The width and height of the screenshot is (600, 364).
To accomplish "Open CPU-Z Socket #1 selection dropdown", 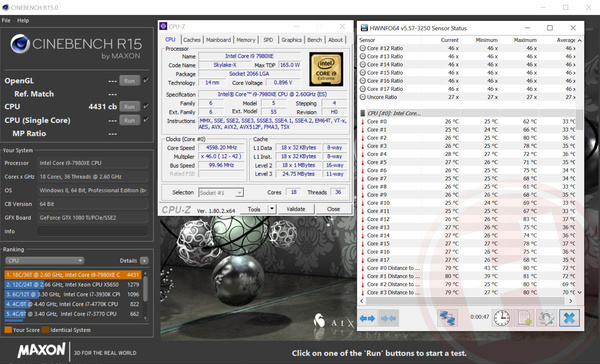I will tap(221, 193).
